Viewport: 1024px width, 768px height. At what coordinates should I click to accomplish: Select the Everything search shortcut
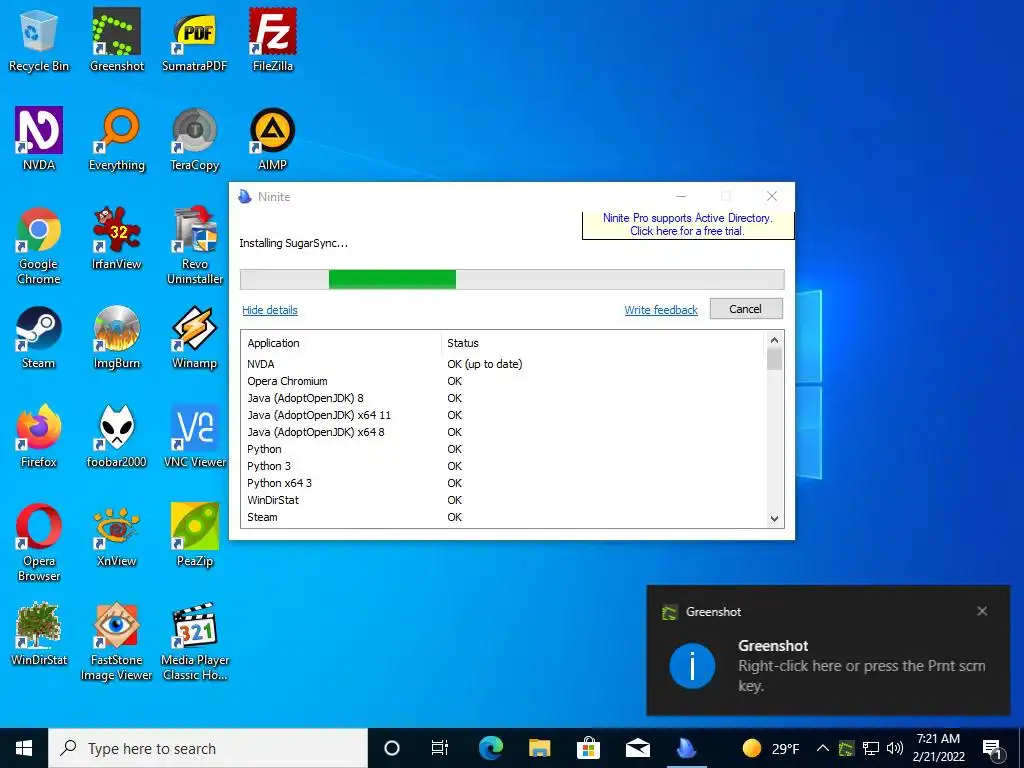click(117, 138)
